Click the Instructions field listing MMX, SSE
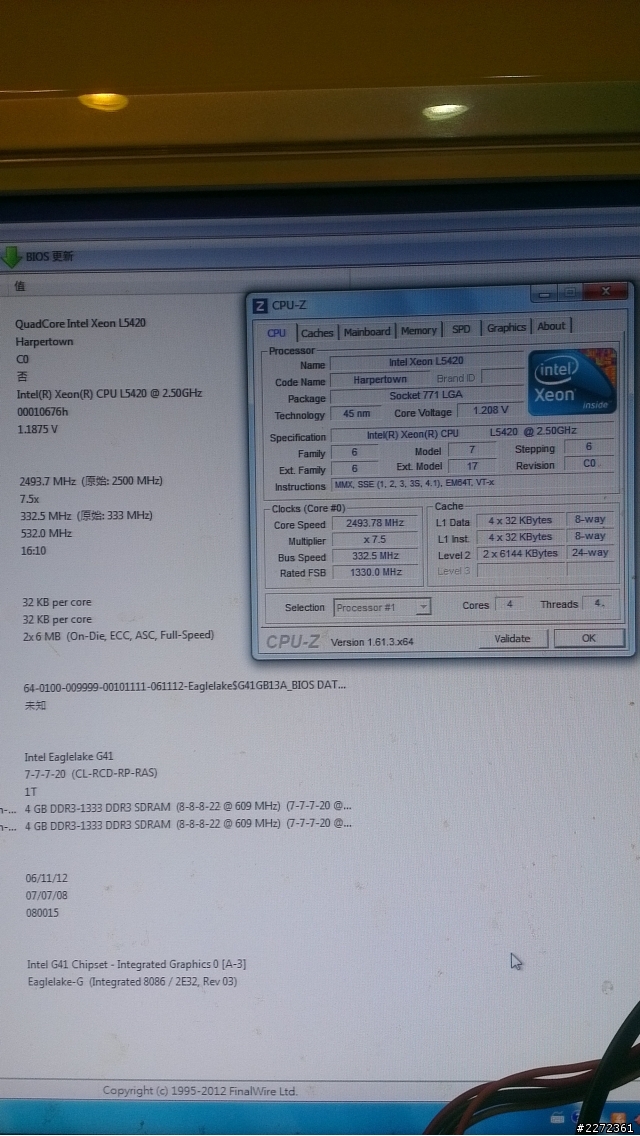The height and width of the screenshot is (1136, 640). (472, 483)
